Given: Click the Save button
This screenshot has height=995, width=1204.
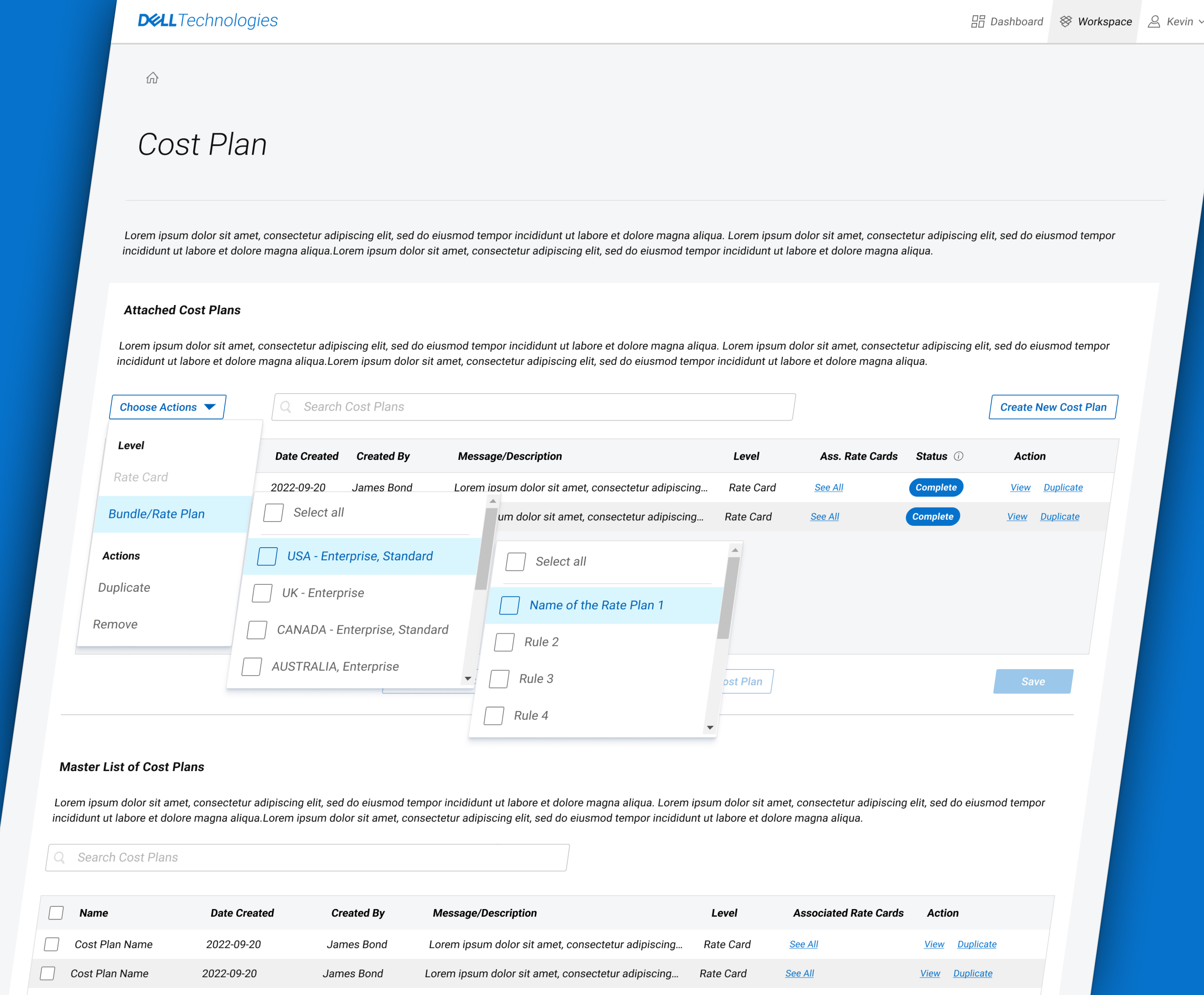Looking at the screenshot, I should (1033, 682).
